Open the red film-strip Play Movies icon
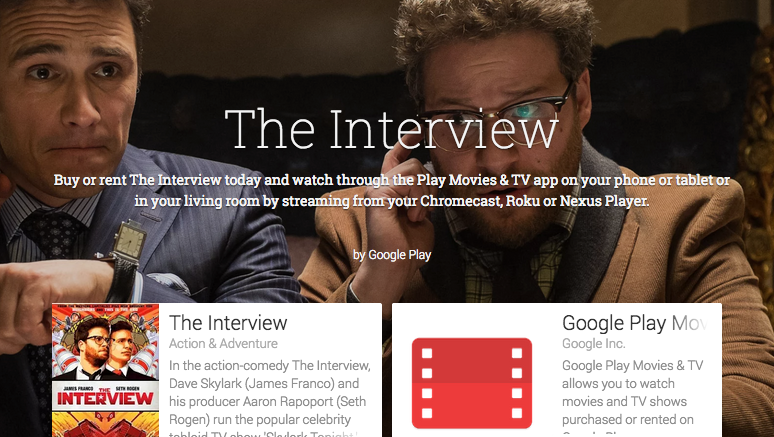This screenshot has width=774, height=437. [x=471, y=383]
